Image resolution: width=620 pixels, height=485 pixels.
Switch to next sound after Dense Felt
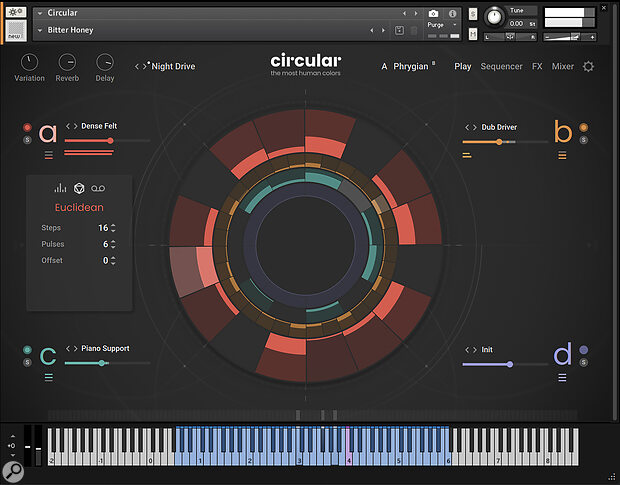tap(76, 126)
